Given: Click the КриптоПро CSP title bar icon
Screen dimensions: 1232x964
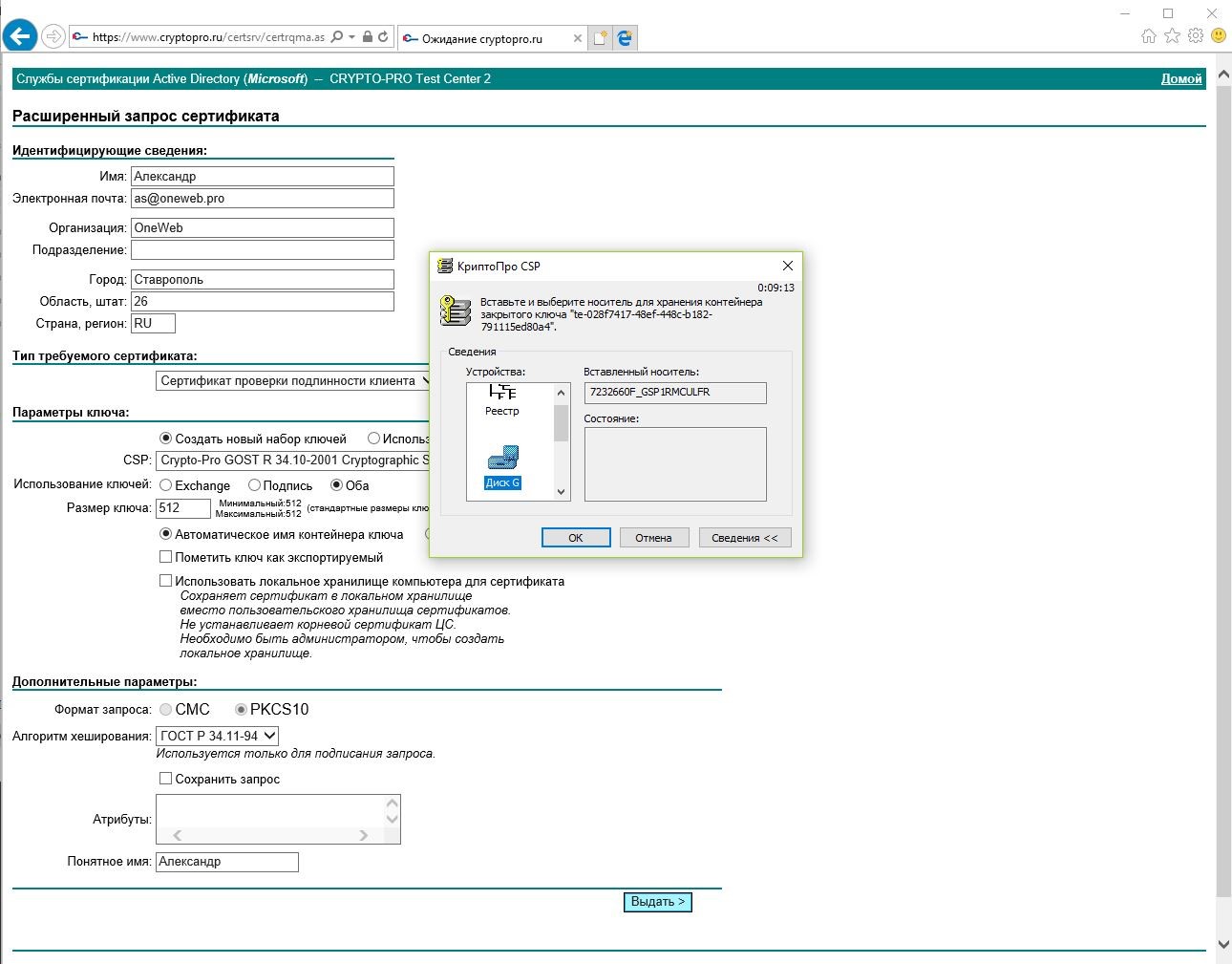Looking at the screenshot, I should 445,266.
